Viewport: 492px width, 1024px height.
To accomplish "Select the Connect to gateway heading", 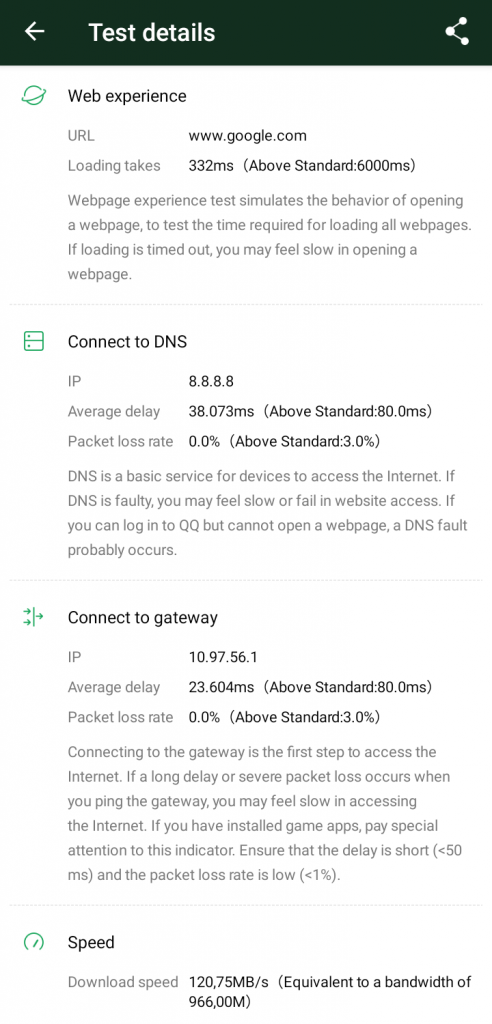I will click(x=142, y=618).
